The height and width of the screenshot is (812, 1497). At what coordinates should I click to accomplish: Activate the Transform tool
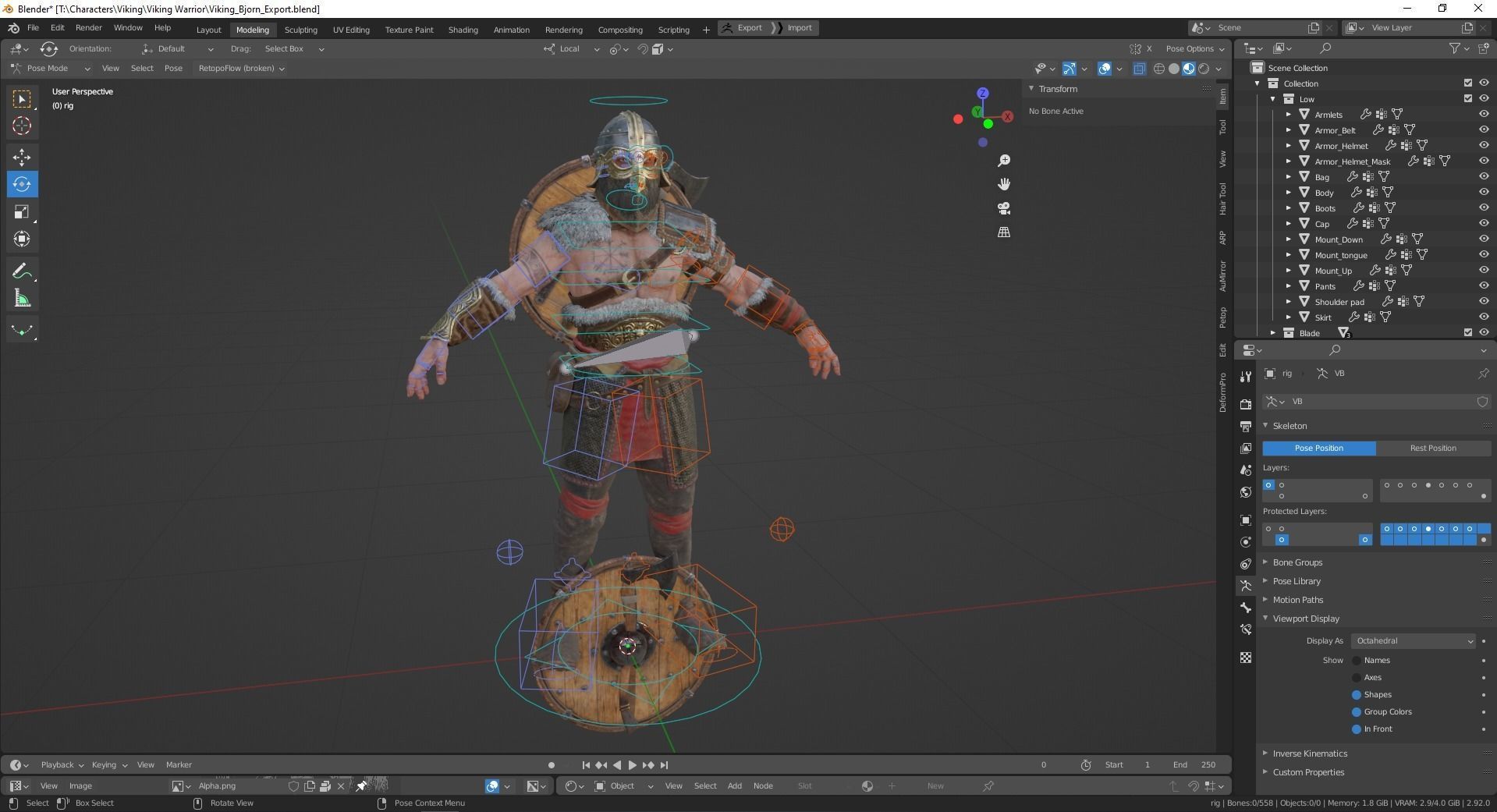[22, 239]
